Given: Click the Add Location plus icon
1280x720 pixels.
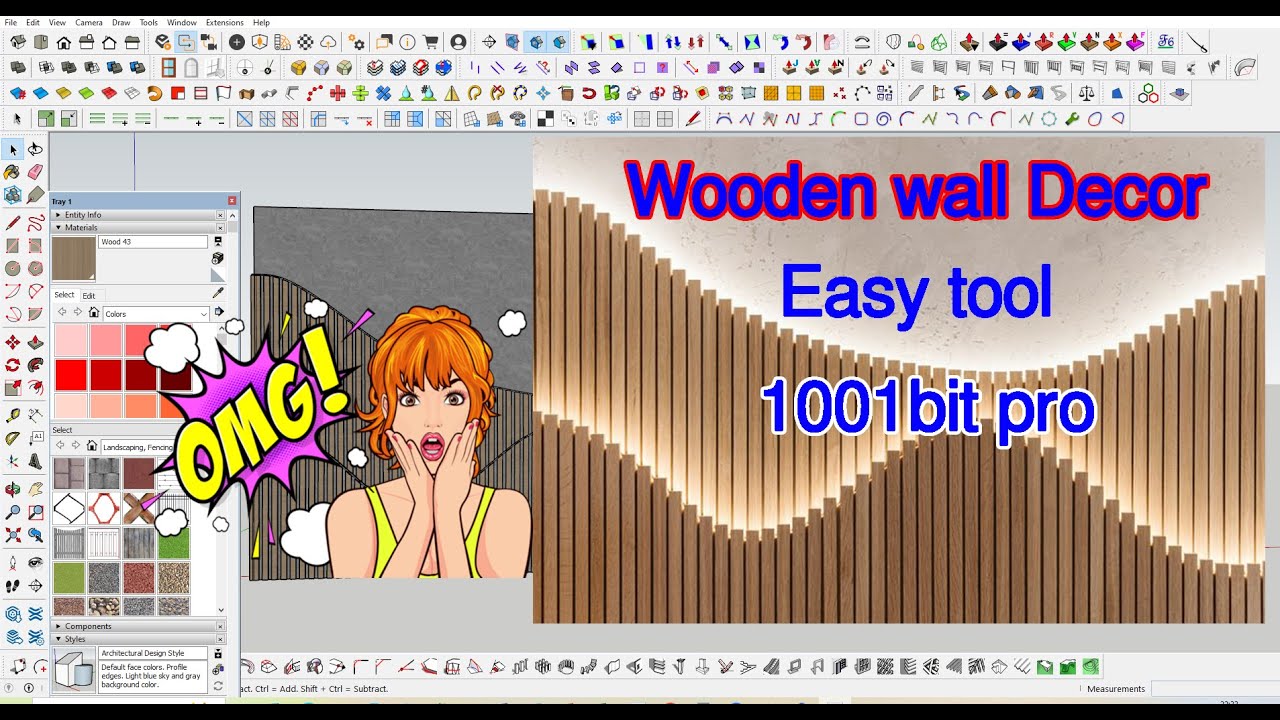Looking at the screenshot, I should point(237,42).
